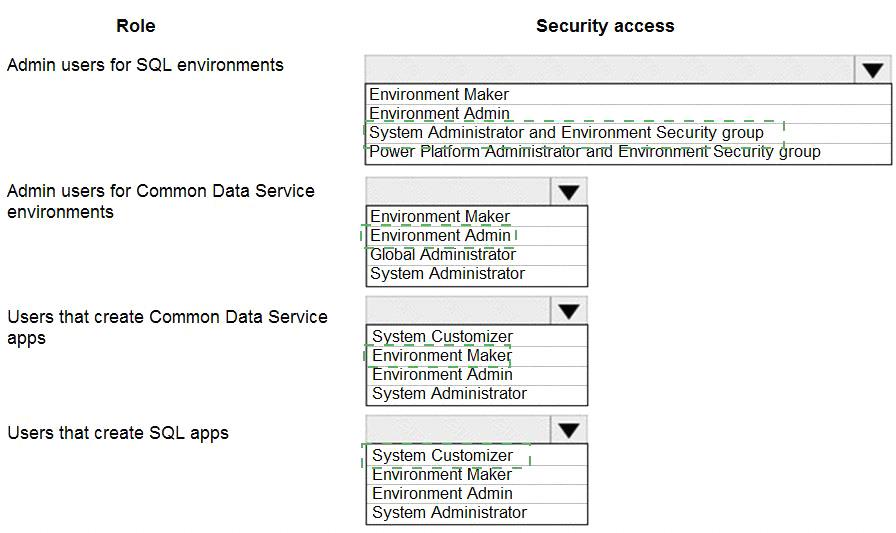Select Environment Admin for Common Data Service apps
The width and height of the screenshot is (896, 533).
(477, 374)
